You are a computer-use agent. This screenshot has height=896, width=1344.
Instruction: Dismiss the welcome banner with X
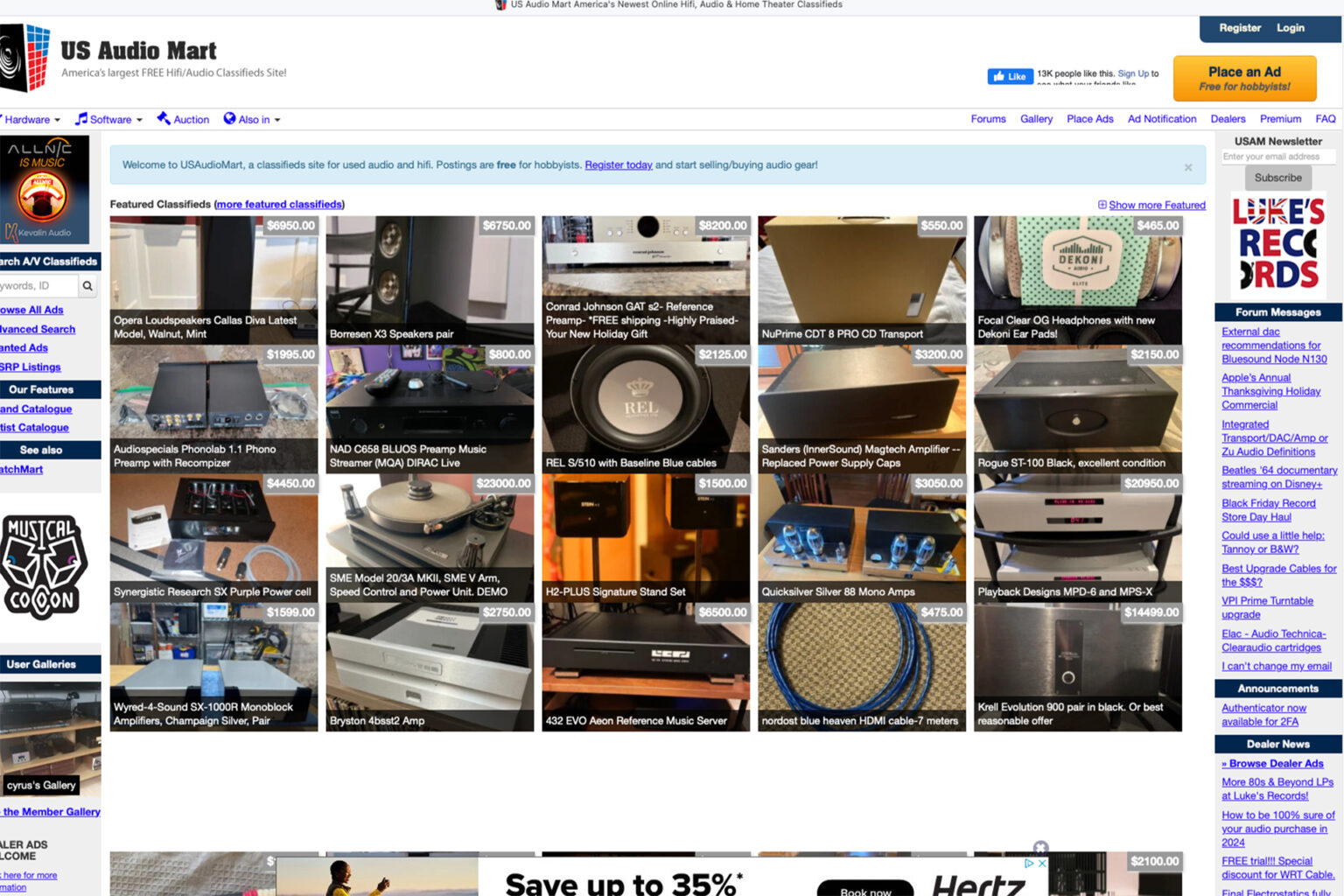1187,167
